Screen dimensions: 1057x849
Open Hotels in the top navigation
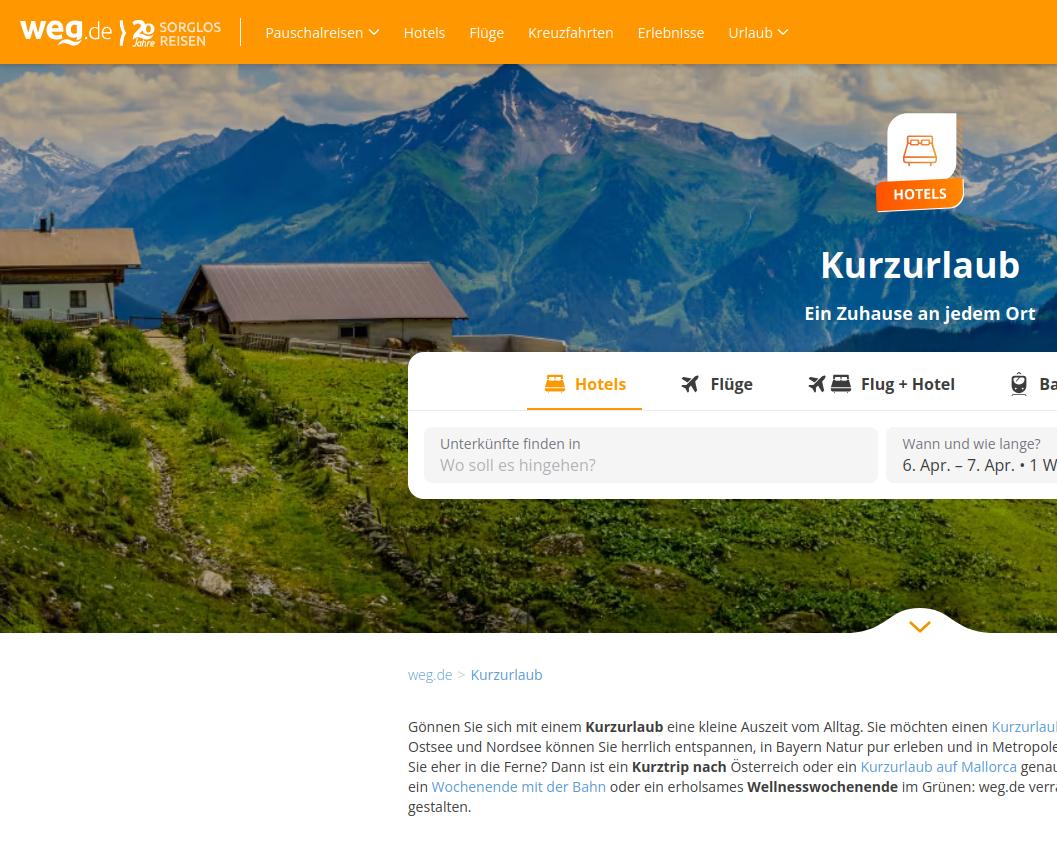click(424, 32)
